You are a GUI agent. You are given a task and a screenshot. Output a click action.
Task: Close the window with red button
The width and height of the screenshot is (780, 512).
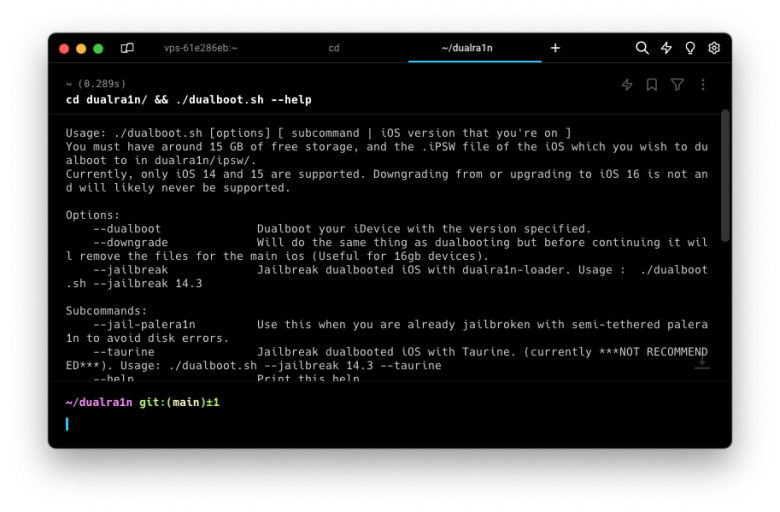[x=64, y=48]
